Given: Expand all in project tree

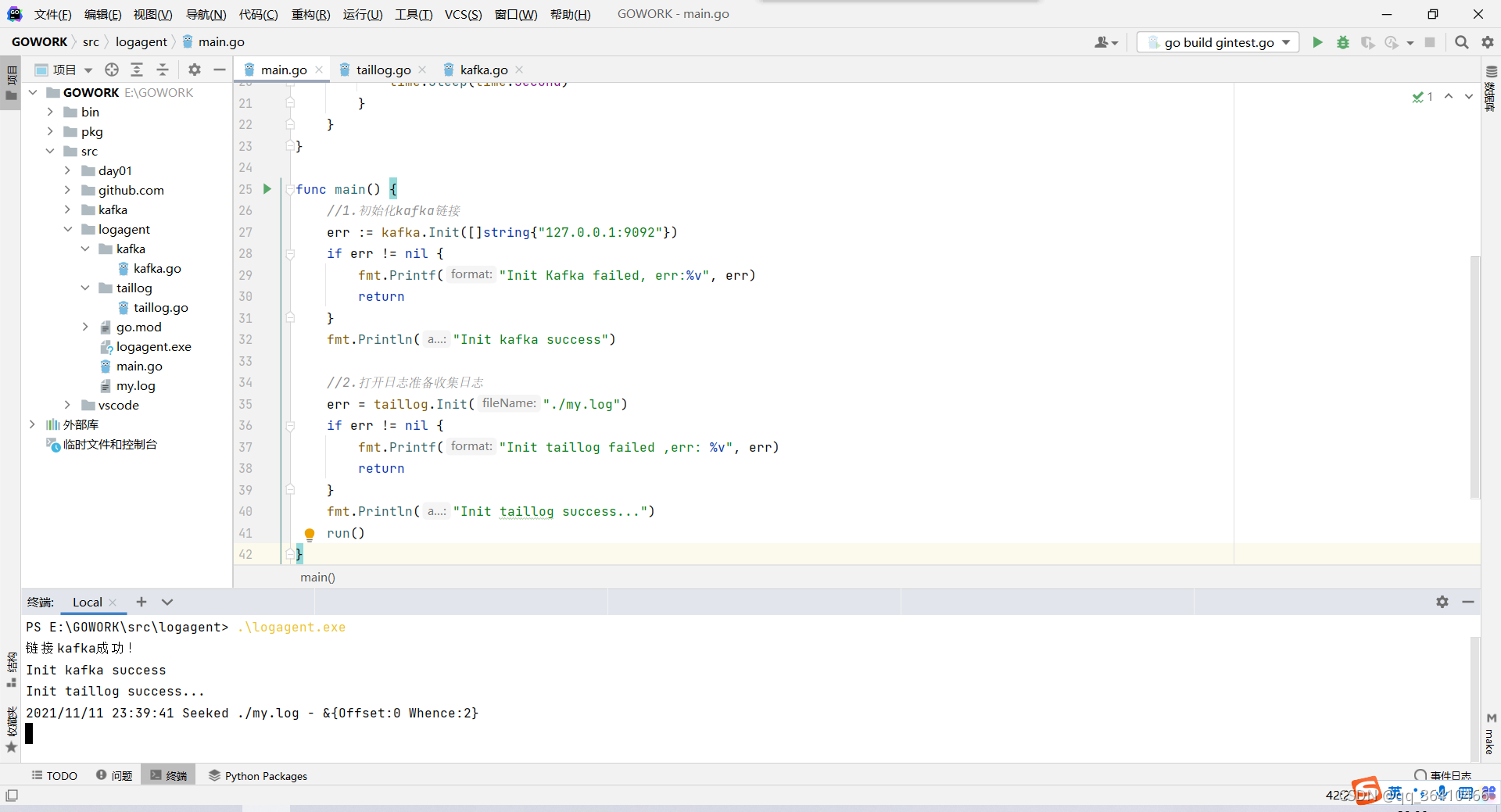Looking at the screenshot, I should click(137, 70).
